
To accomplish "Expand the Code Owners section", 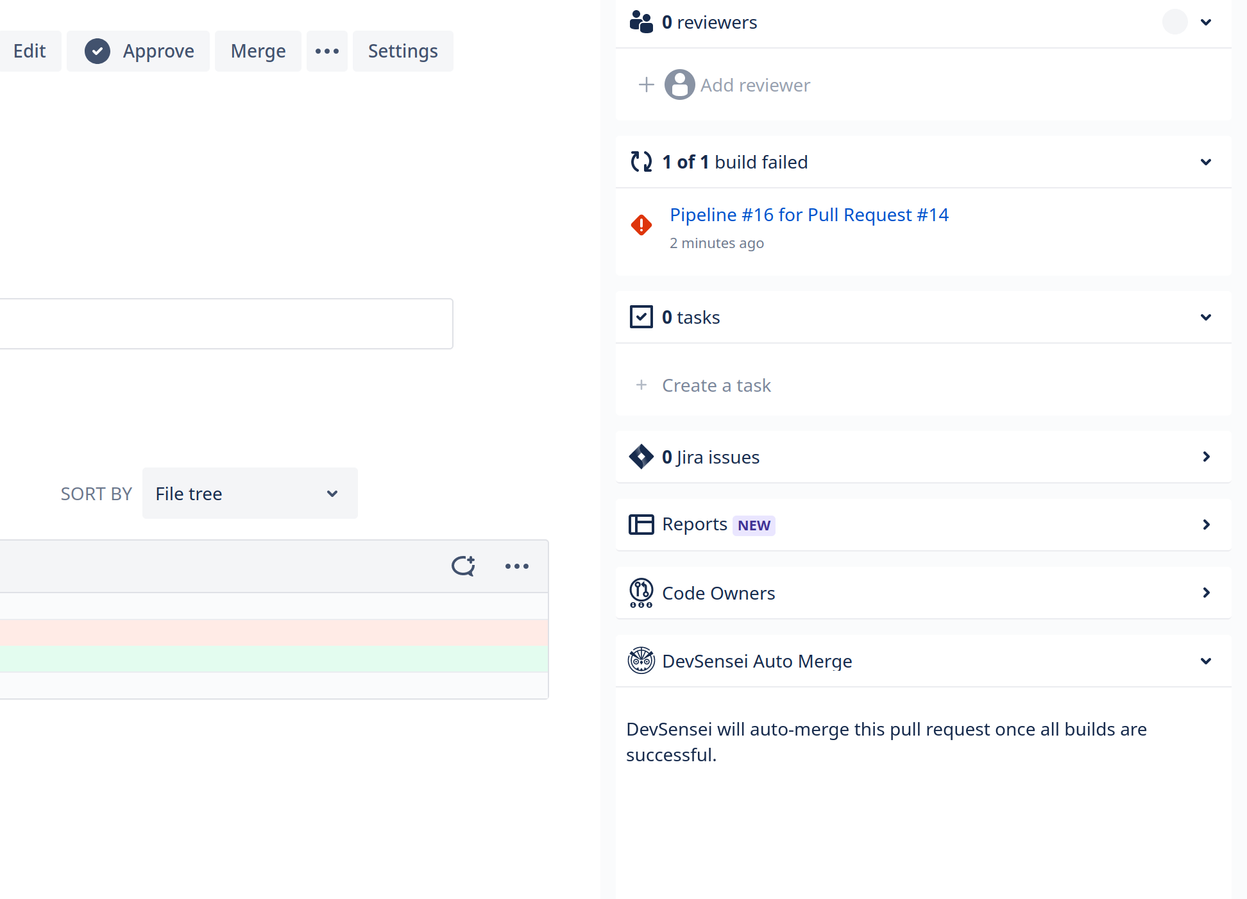I will click(x=1206, y=593).
